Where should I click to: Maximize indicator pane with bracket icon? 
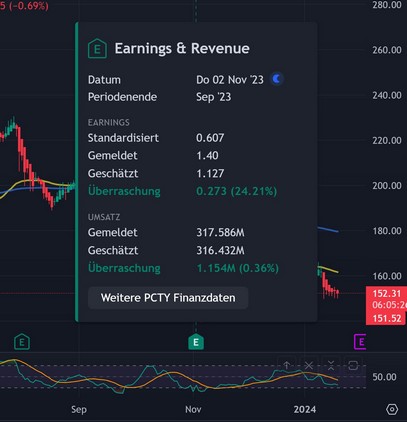click(x=353, y=366)
